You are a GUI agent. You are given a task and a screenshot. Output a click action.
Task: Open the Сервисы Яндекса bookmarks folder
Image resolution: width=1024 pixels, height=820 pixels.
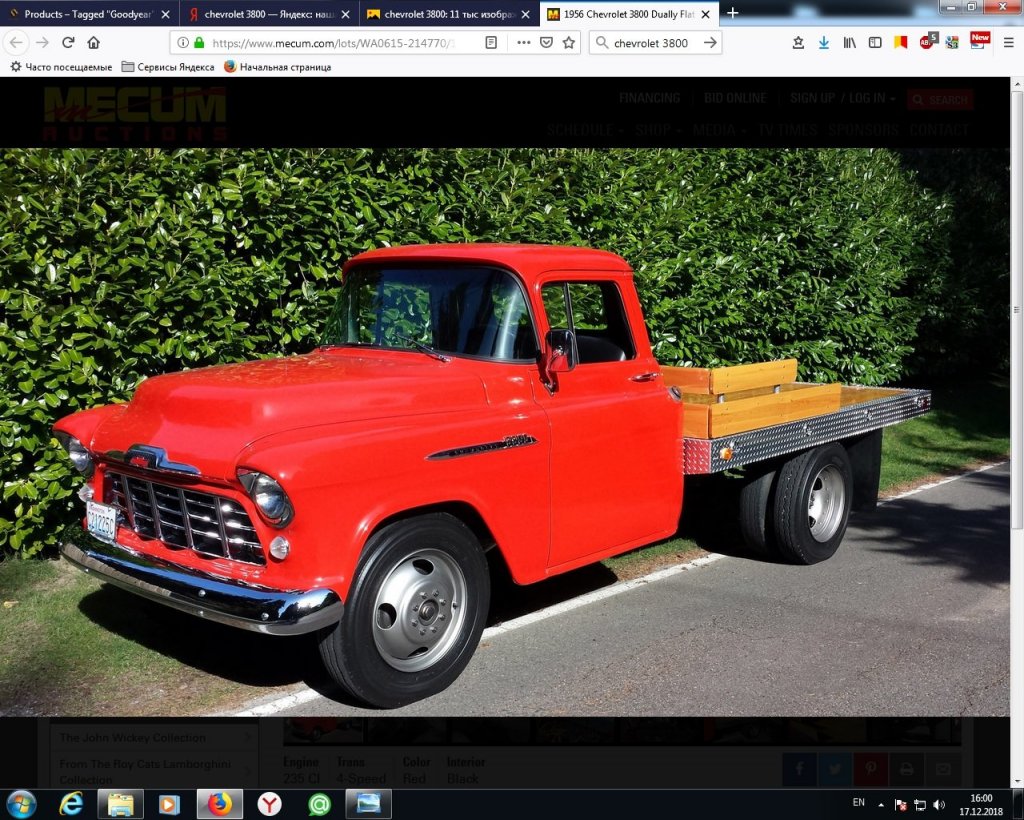[167, 67]
